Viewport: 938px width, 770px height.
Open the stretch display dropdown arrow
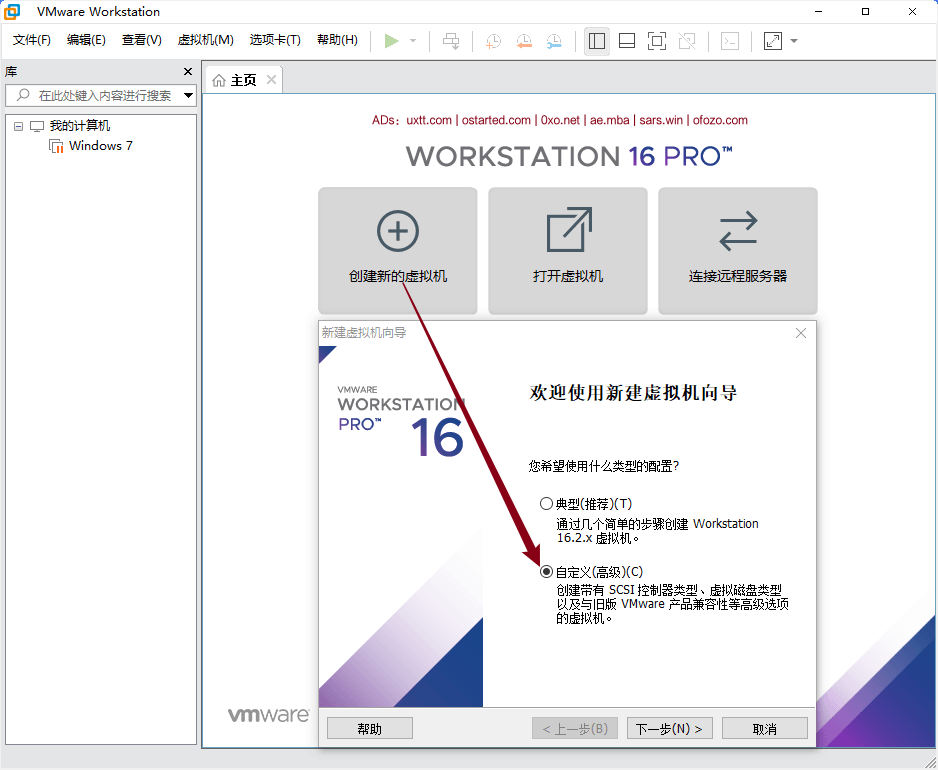(x=794, y=41)
